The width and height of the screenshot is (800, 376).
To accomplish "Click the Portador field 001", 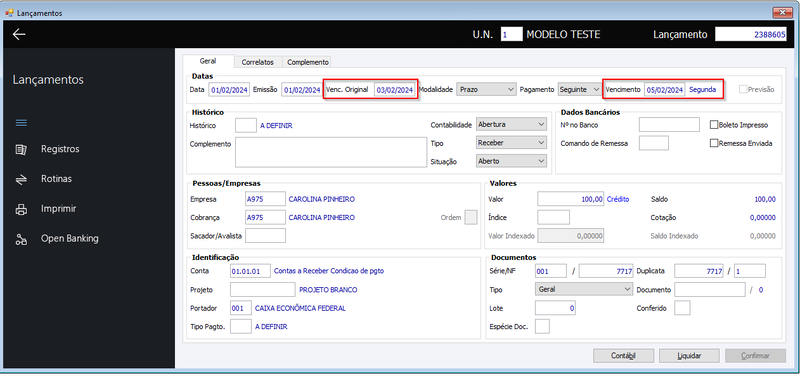I will pyautogui.click(x=241, y=308).
